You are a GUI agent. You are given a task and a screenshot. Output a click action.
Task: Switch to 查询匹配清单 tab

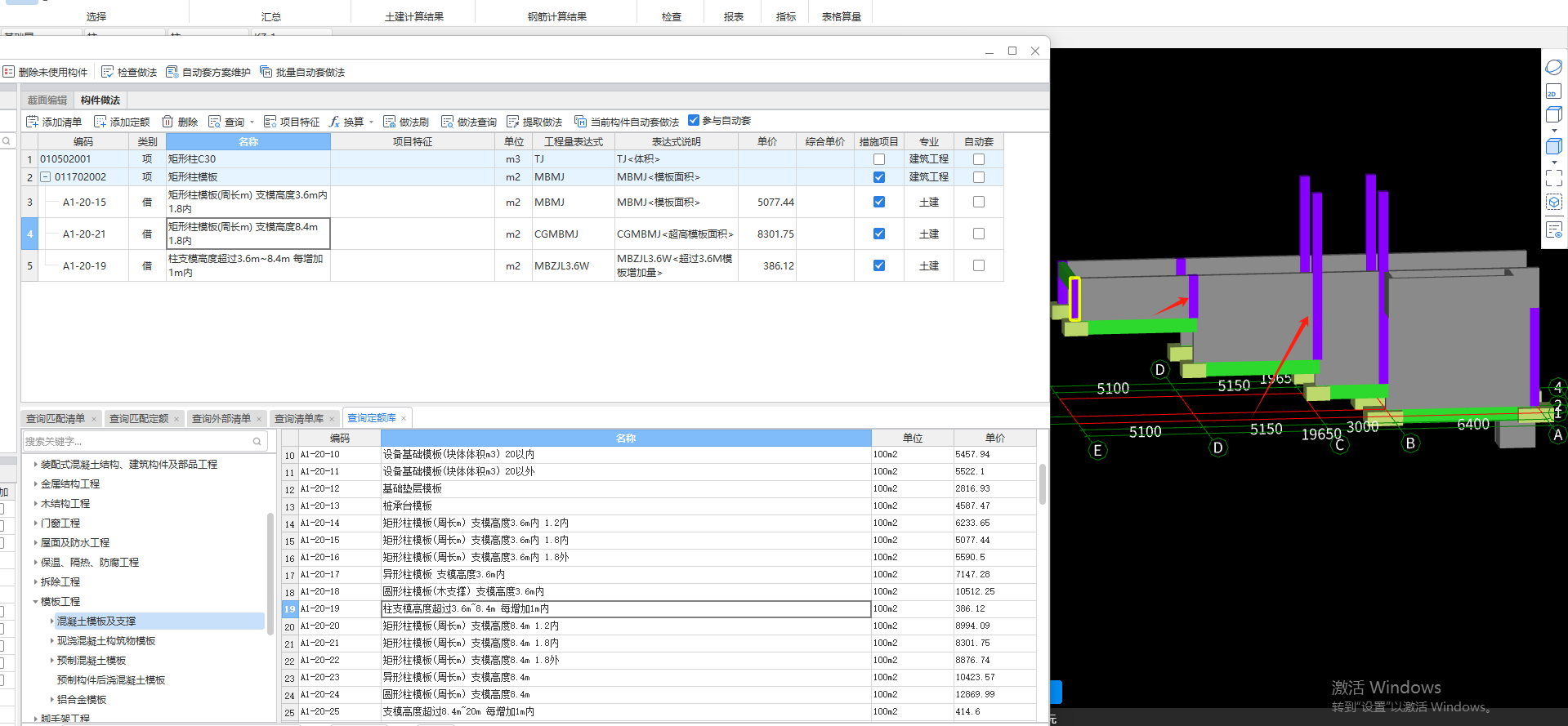click(x=56, y=419)
